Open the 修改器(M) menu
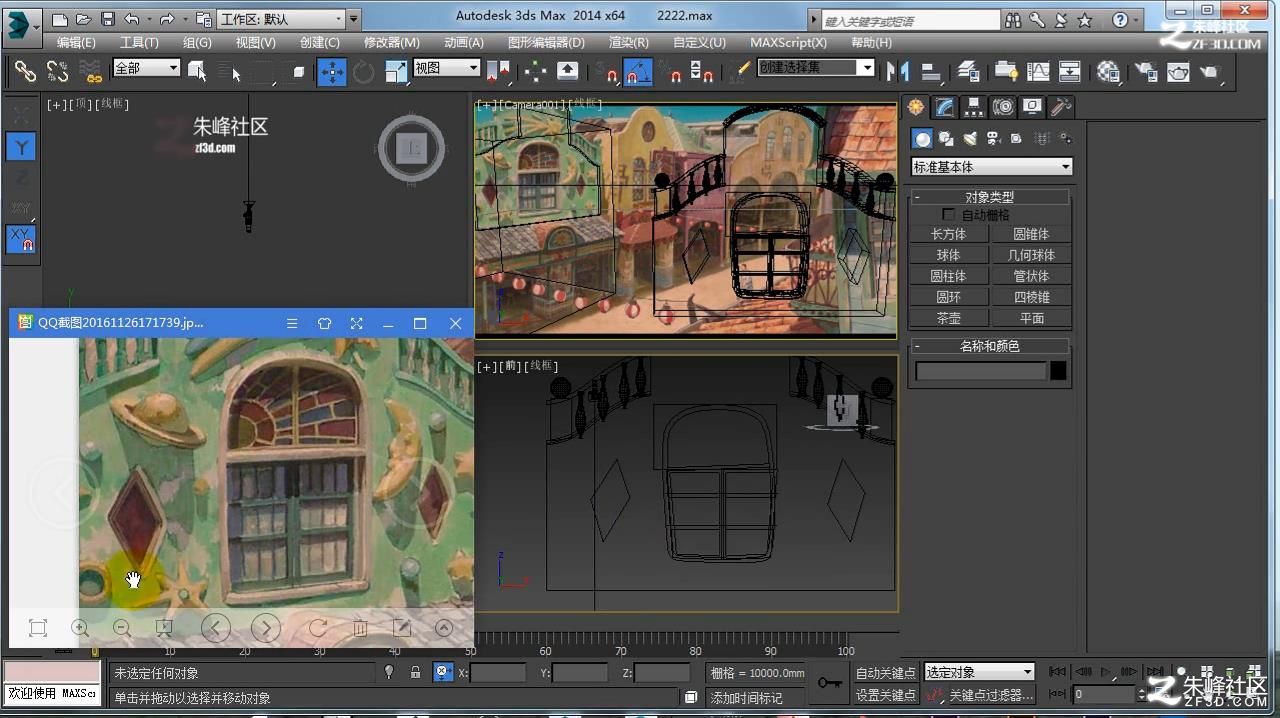This screenshot has height=718, width=1280. (x=392, y=42)
